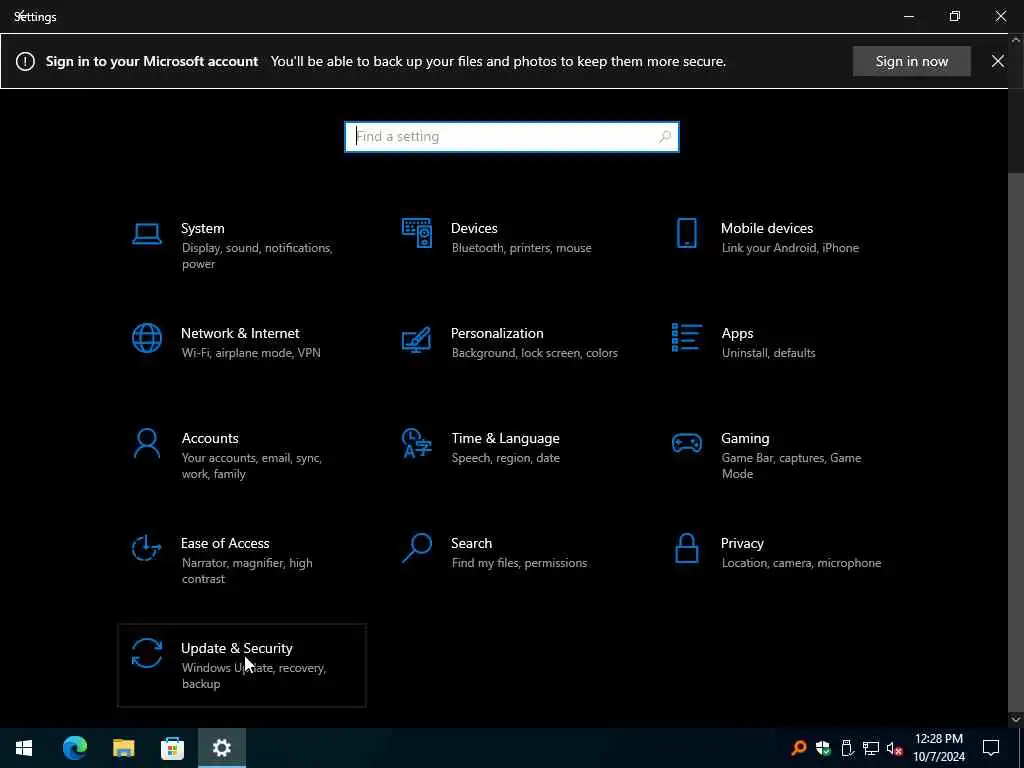The image size is (1024, 768).
Task: Open Network & Internet title
Action: point(240,333)
